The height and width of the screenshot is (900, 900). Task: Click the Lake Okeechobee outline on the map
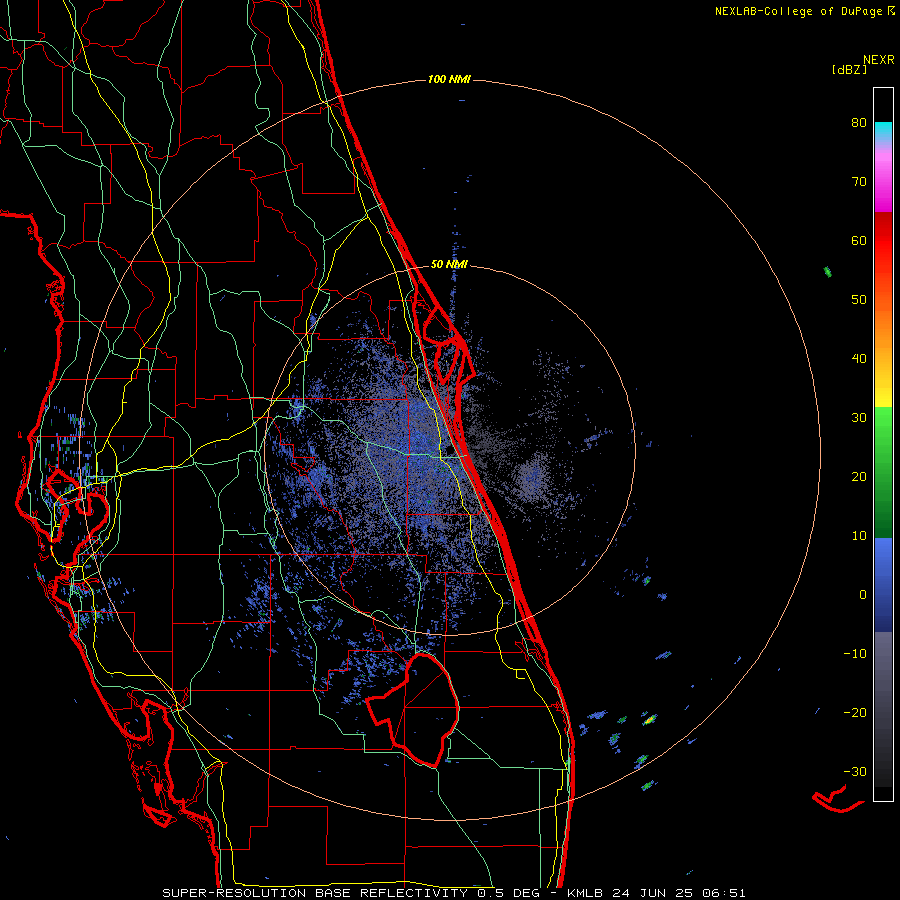tap(413, 710)
